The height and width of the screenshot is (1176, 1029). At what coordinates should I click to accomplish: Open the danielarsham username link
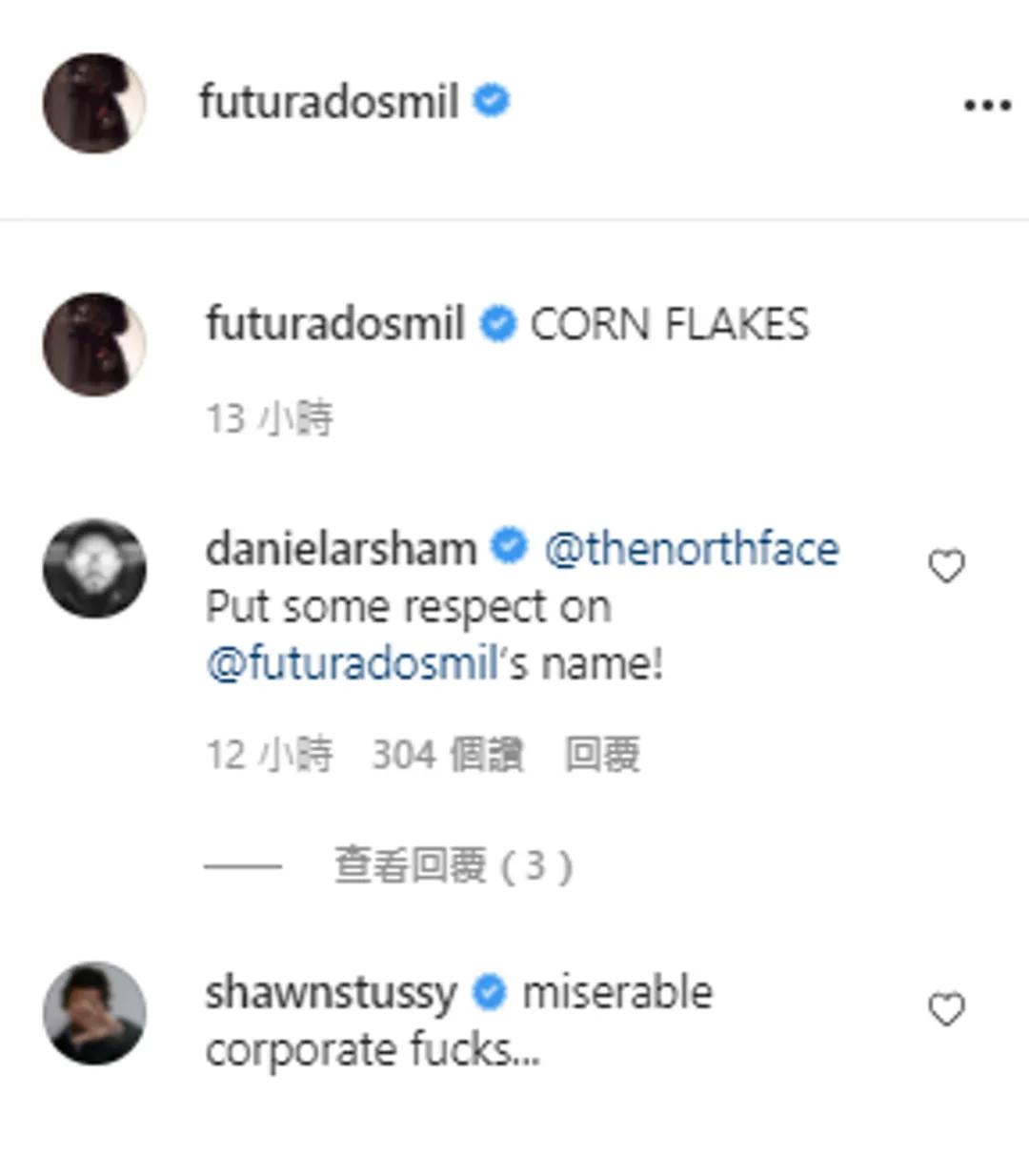(x=341, y=549)
